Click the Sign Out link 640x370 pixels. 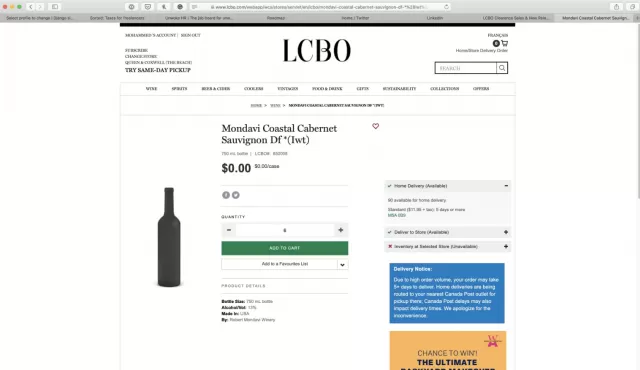191,35
